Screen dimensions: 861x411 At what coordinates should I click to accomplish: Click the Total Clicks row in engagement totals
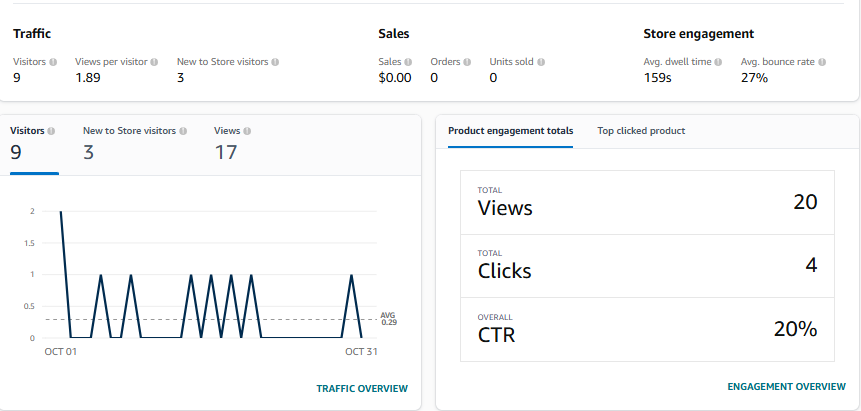(x=646, y=265)
